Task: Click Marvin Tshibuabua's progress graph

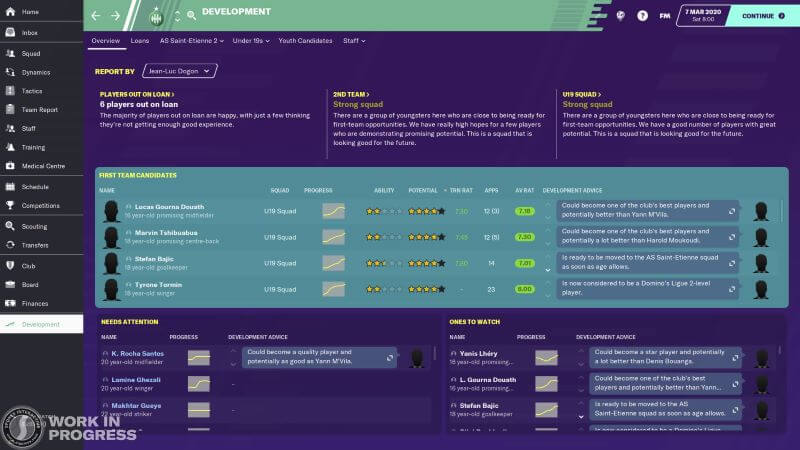Action: point(333,237)
